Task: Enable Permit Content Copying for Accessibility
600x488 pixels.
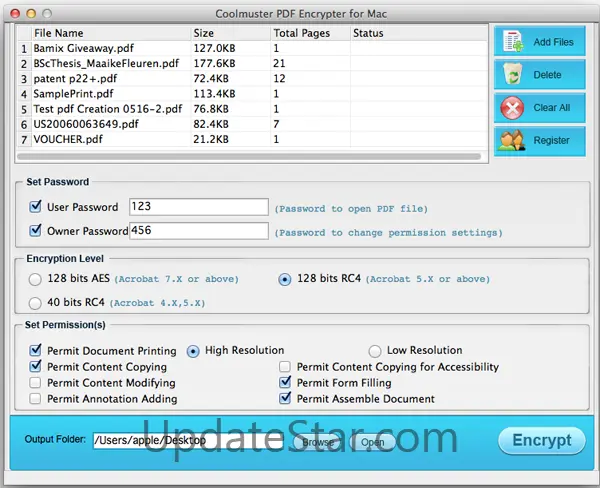Action: (285, 366)
